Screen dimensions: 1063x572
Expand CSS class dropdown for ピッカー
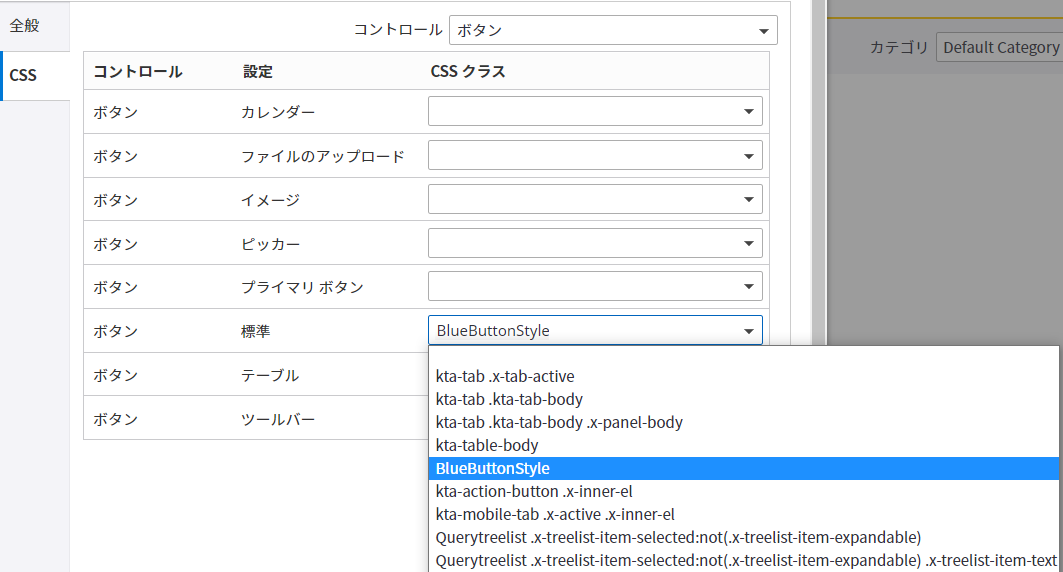click(x=595, y=243)
